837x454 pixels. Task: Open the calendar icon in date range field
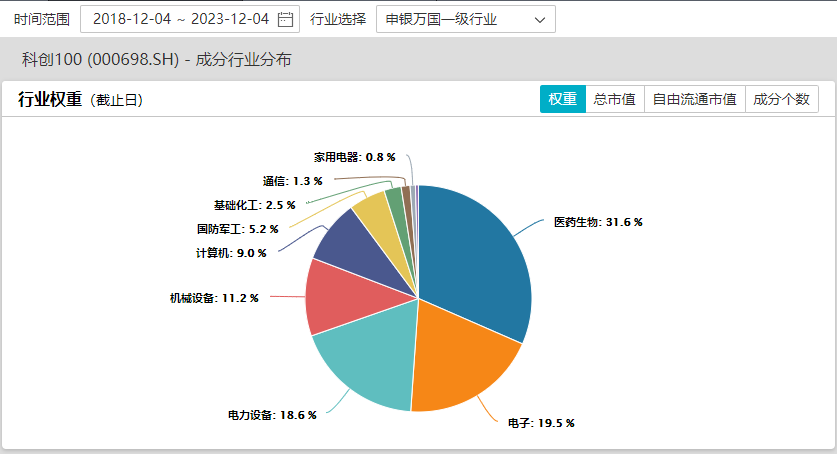[286, 19]
